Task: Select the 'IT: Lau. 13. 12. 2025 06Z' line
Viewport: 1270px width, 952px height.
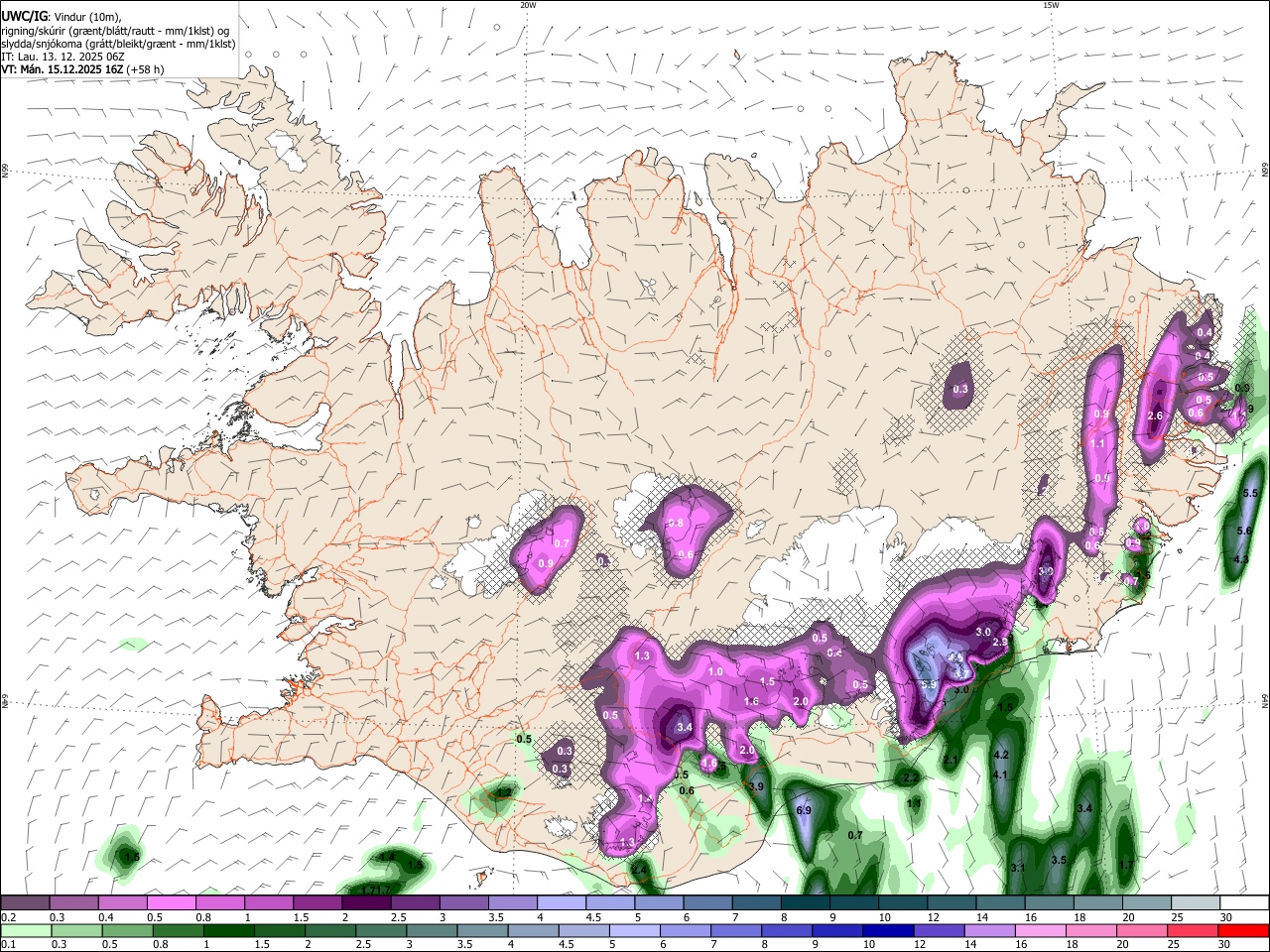Action: (63, 57)
